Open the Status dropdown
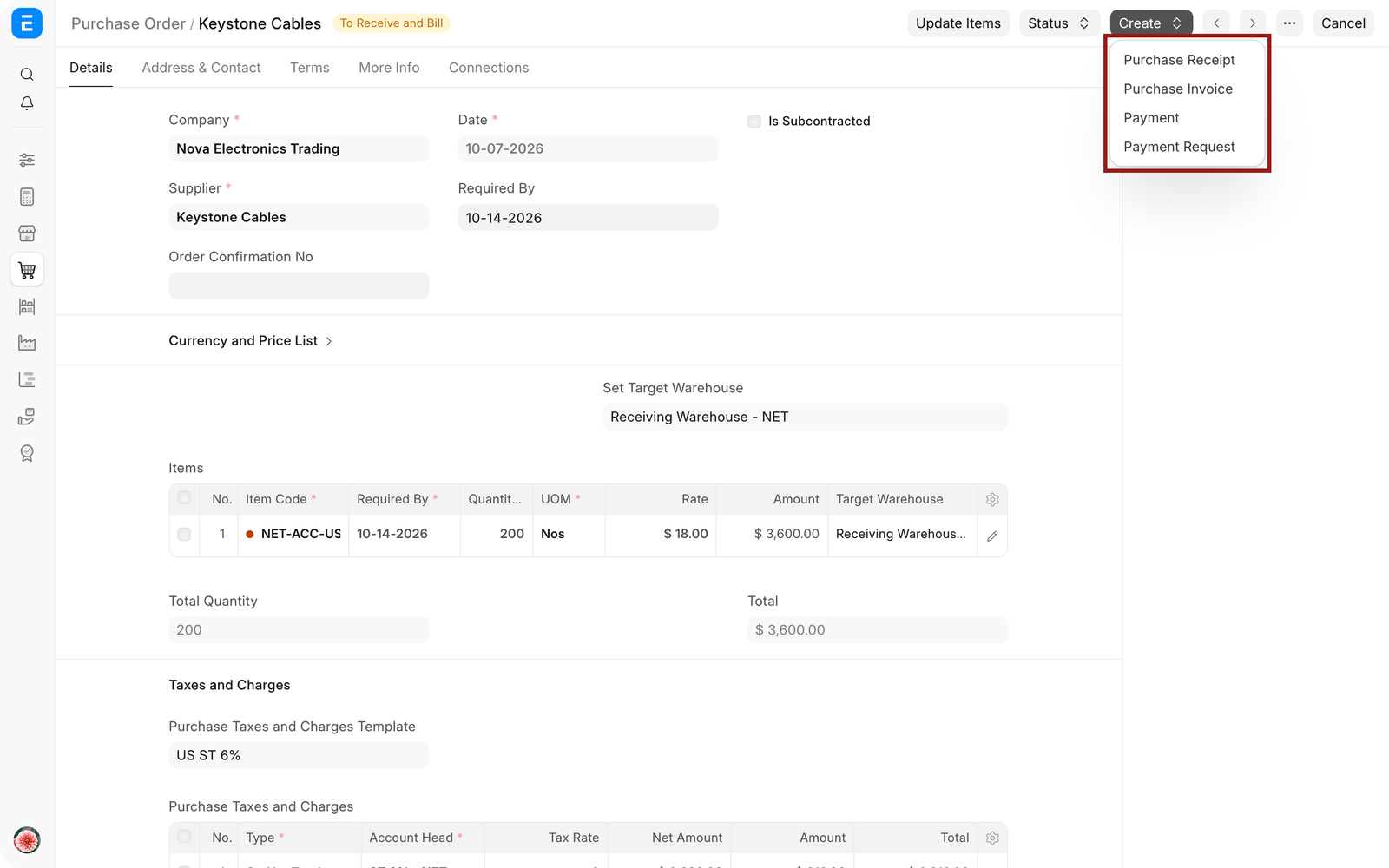The image size is (1389, 868). (x=1059, y=23)
